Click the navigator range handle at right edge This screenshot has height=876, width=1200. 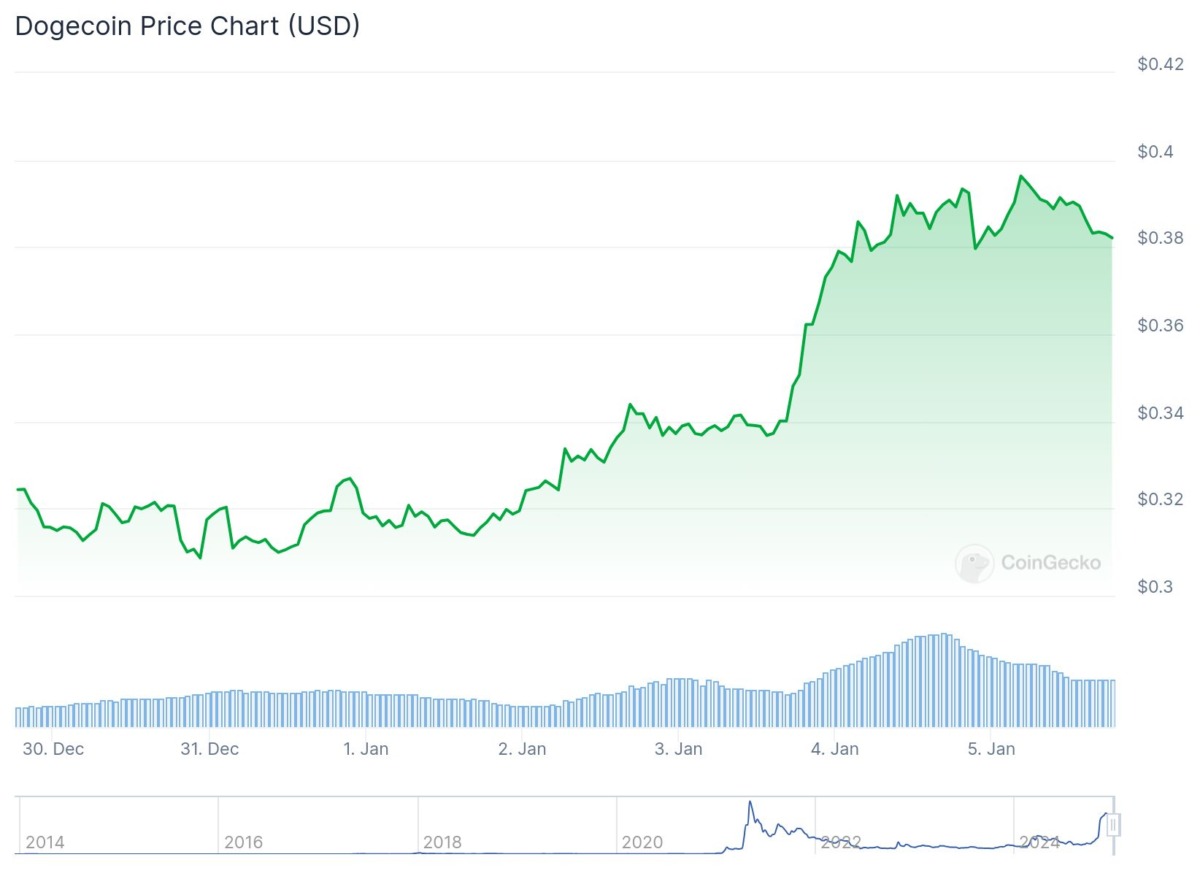[1113, 825]
